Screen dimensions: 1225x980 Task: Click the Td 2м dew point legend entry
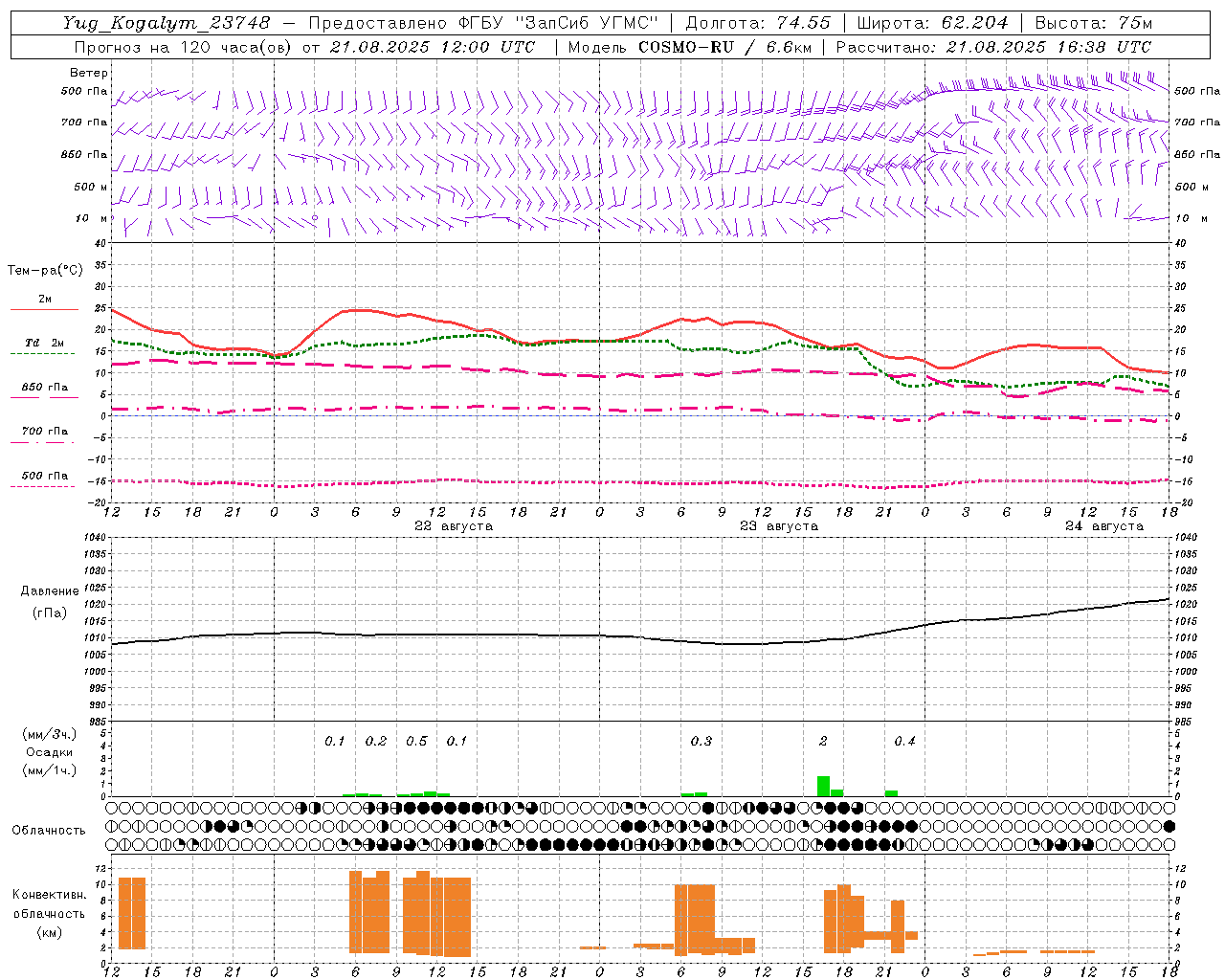45,343
